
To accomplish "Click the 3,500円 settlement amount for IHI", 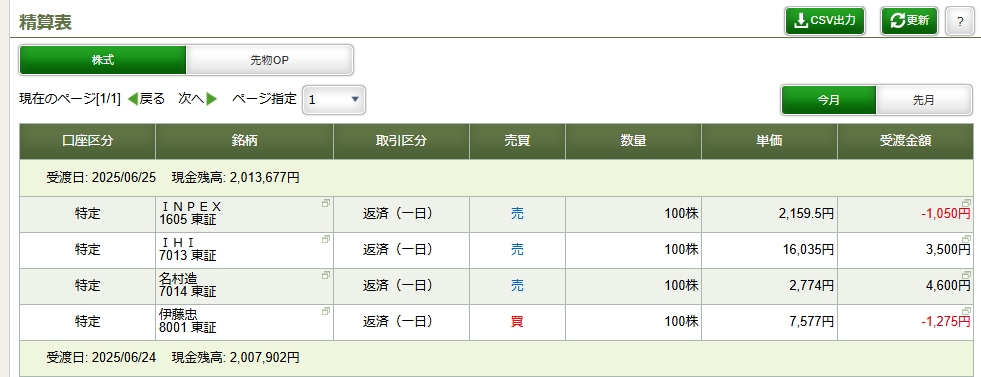I will (x=948, y=250).
